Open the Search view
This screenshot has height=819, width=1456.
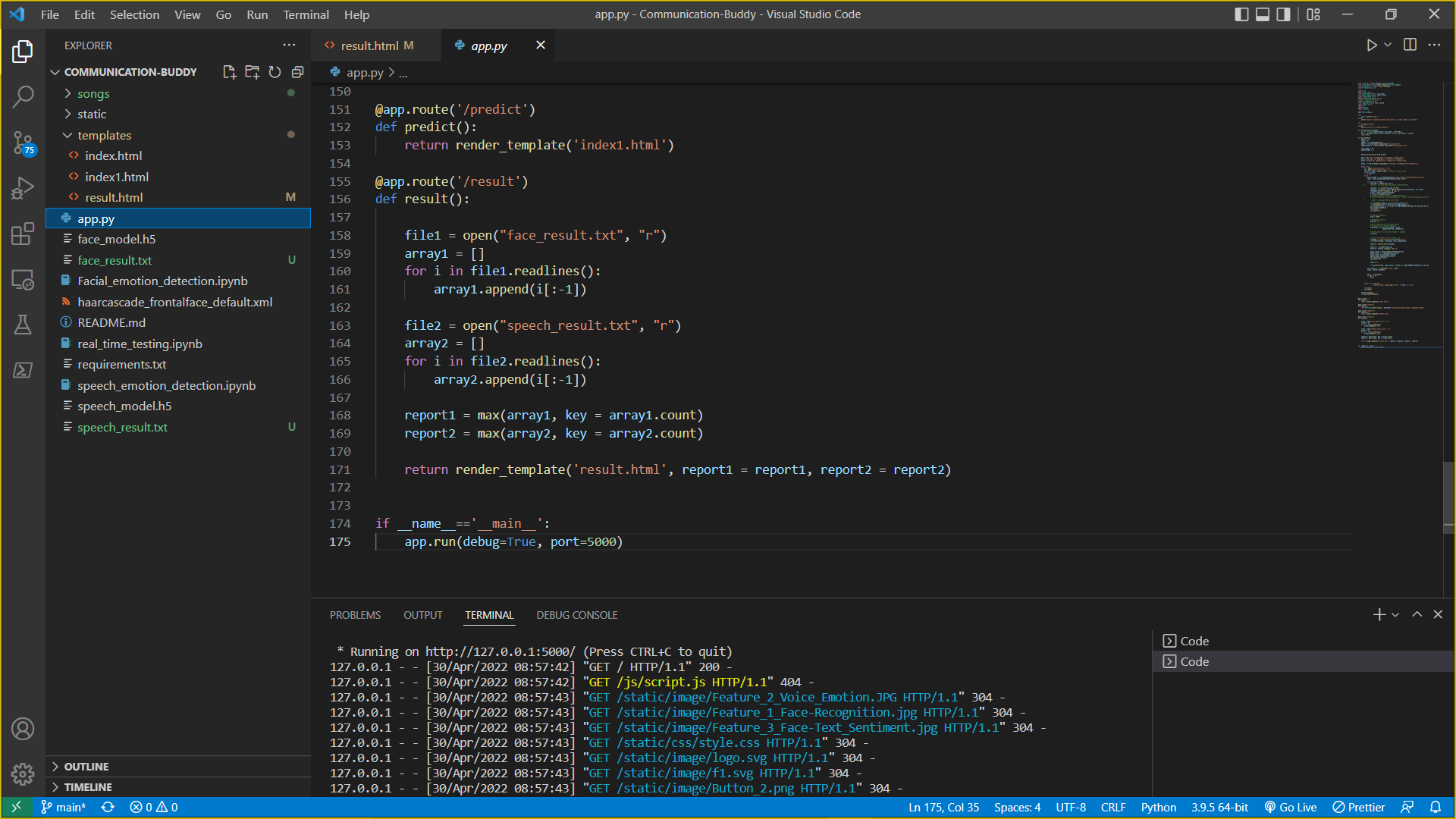click(x=23, y=97)
